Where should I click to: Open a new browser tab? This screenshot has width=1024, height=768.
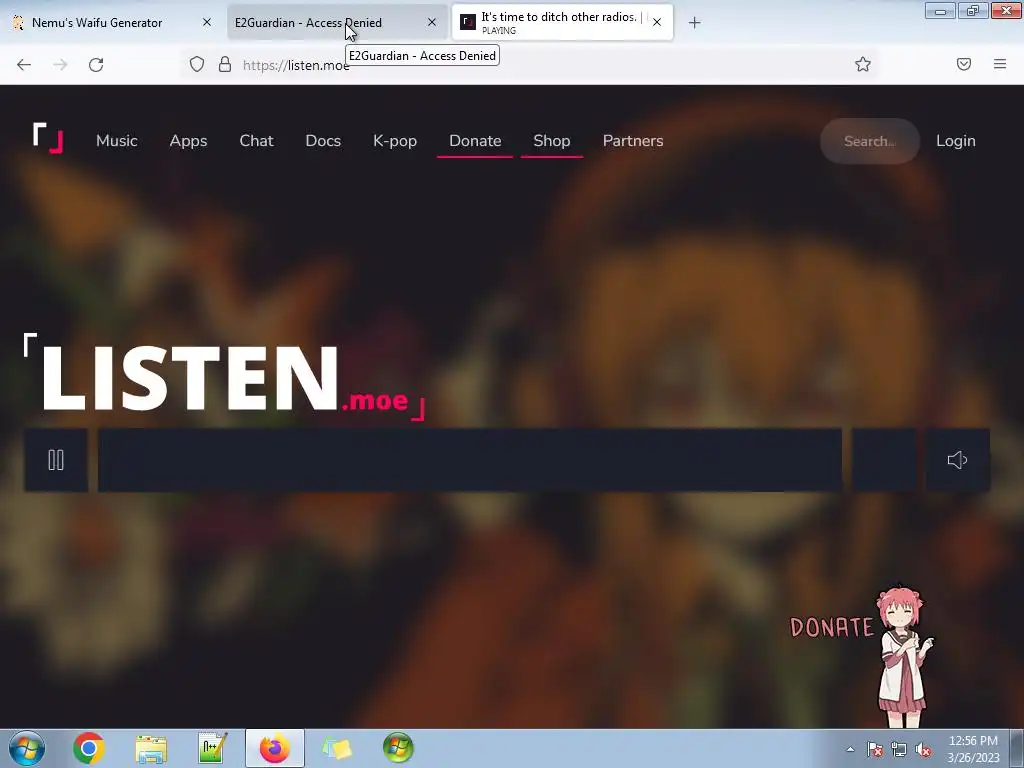point(694,23)
